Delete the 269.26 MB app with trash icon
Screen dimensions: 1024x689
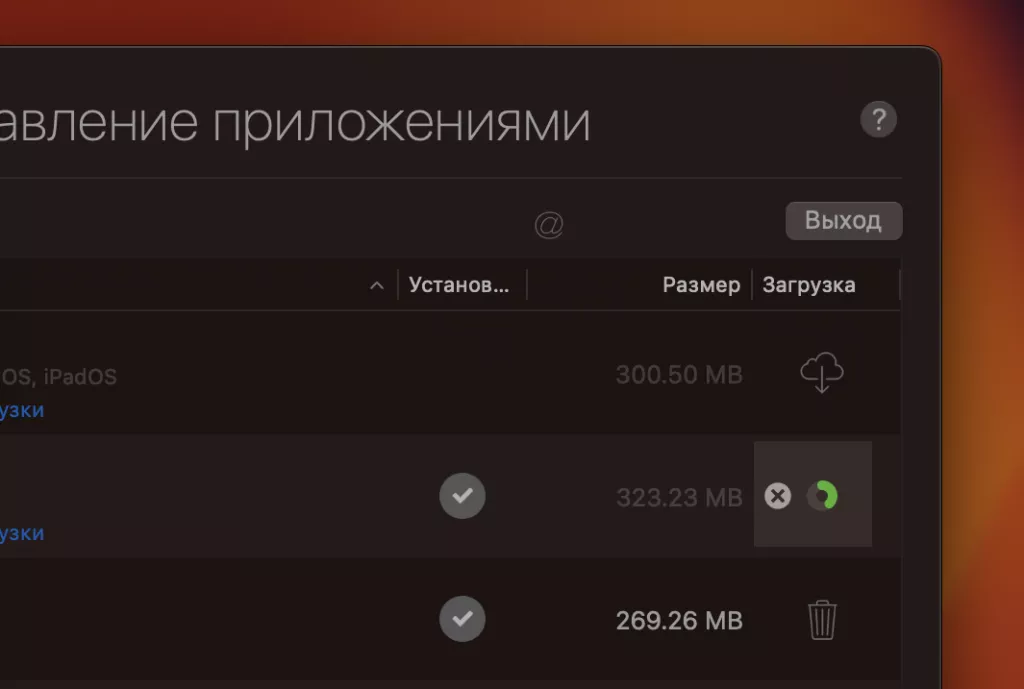822,620
